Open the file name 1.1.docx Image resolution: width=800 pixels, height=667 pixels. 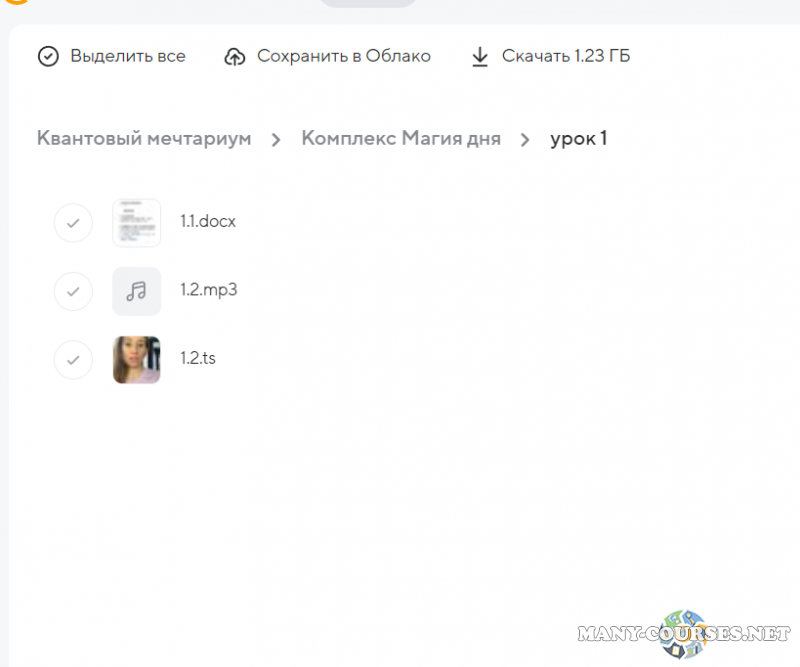tap(208, 222)
